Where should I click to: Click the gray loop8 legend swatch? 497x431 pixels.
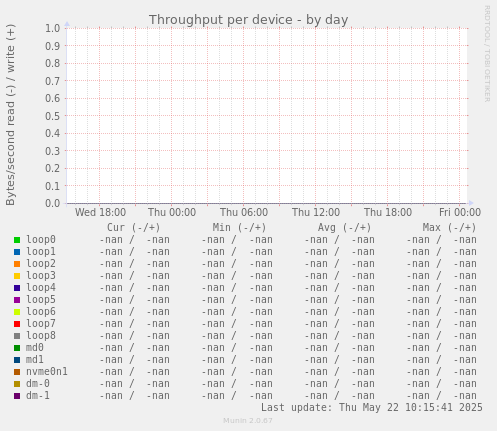[x=17, y=336]
